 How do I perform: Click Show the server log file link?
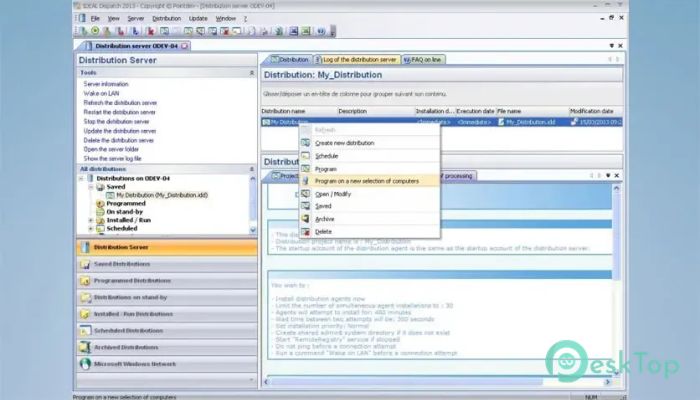click(x=112, y=158)
